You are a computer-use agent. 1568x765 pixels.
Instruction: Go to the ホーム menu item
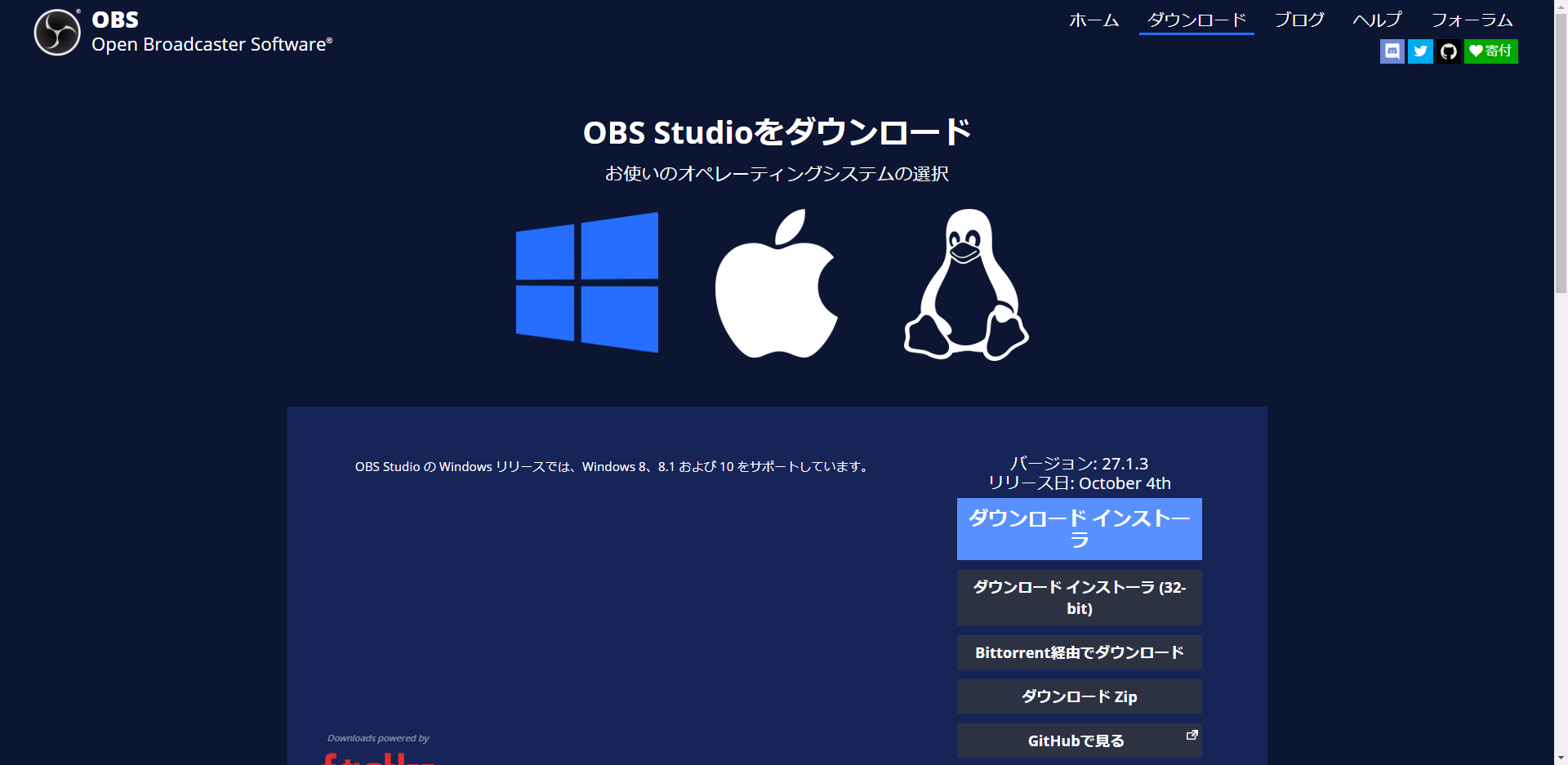pyautogui.click(x=1094, y=20)
